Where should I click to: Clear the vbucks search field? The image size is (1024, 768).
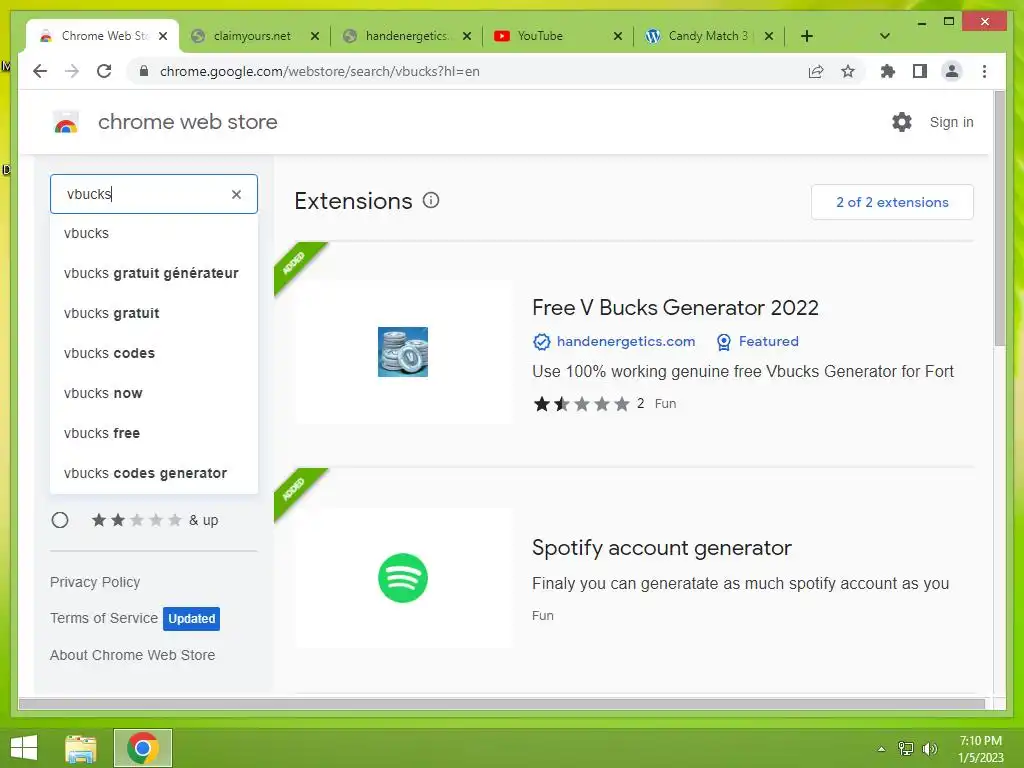236,194
